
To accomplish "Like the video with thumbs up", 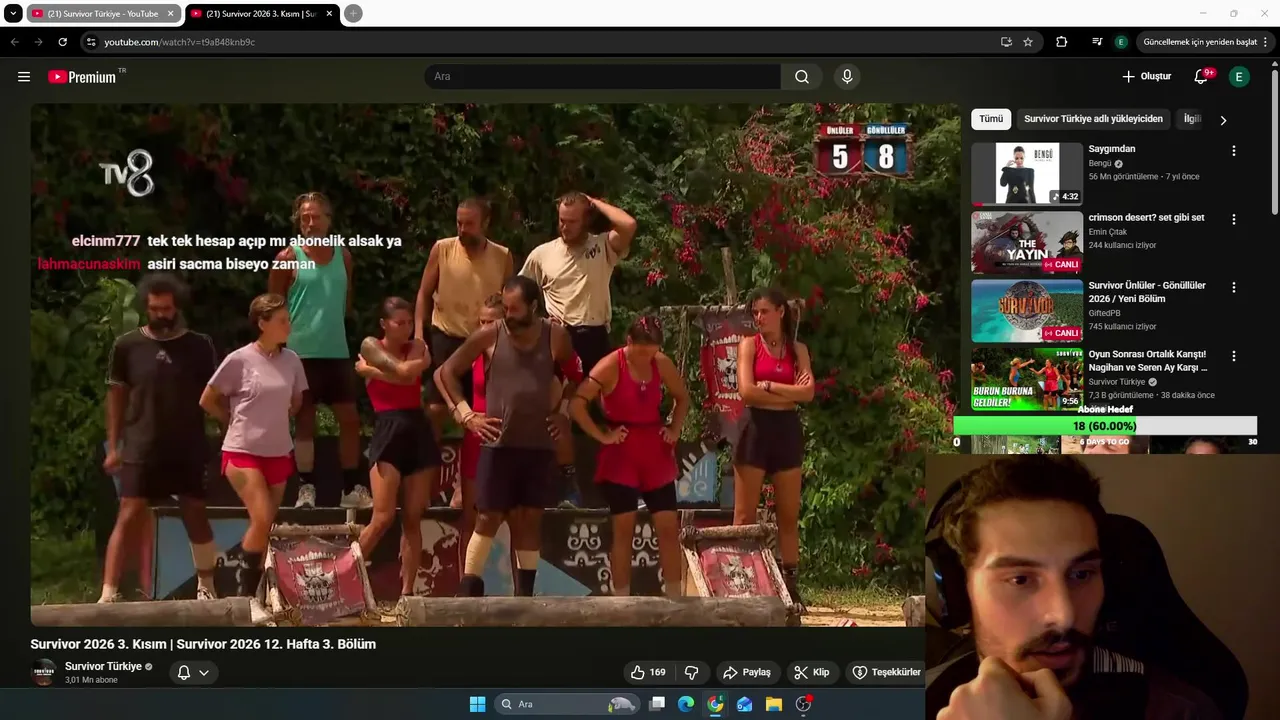I will [x=647, y=672].
